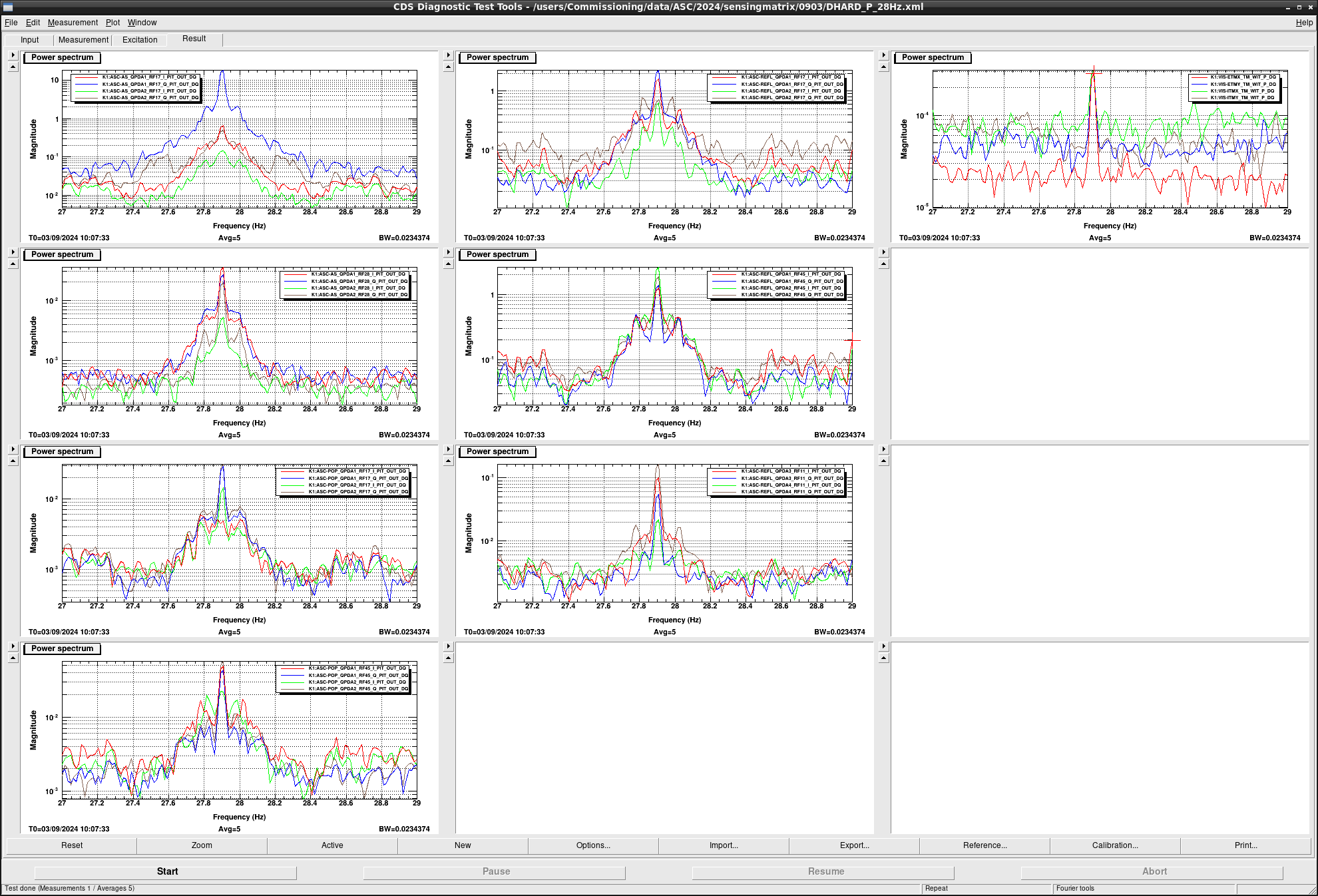Image resolution: width=1318 pixels, height=896 pixels.
Task: Select the Power spectrum title of AS RF17 plot
Action: (63, 57)
